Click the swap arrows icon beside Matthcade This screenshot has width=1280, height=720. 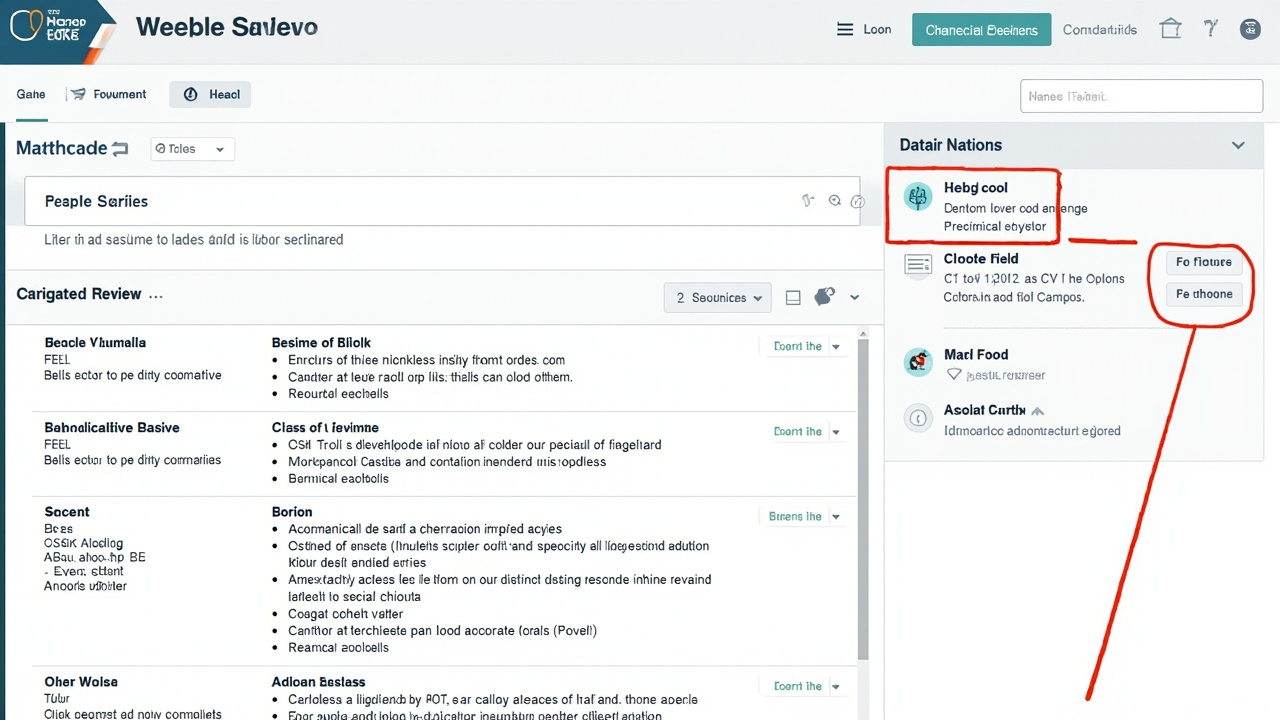pyautogui.click(x=120, y=147)
